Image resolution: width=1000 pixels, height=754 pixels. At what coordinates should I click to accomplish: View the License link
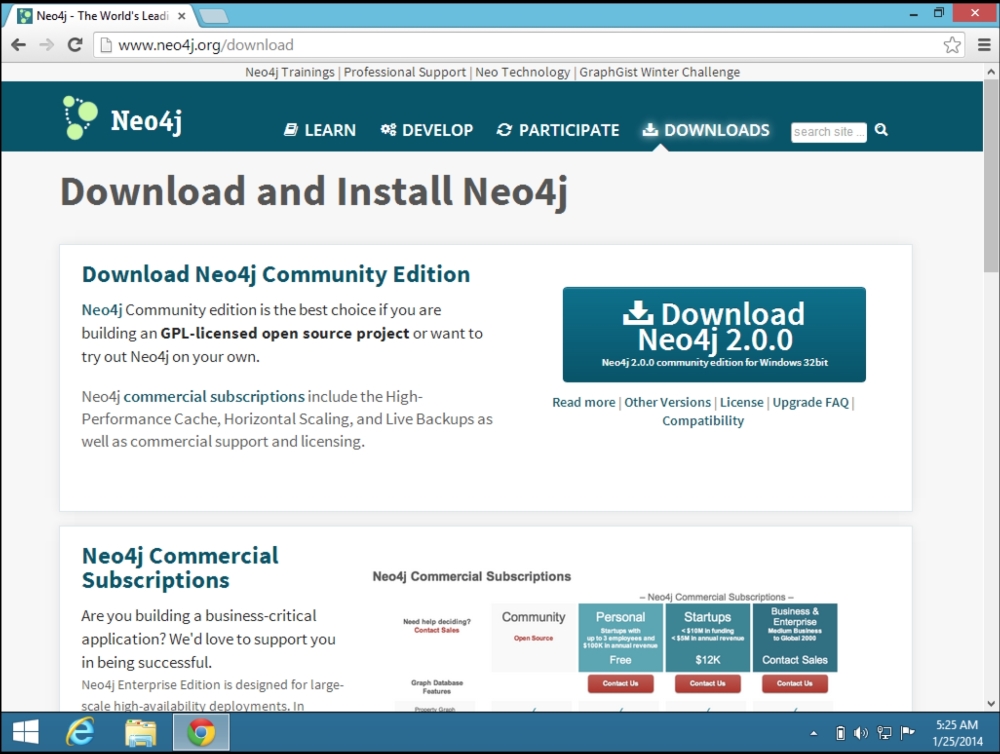(741, 403)
